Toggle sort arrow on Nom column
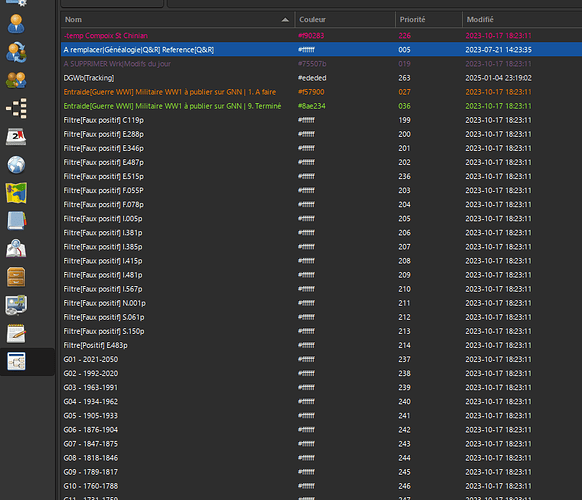 pos(285,20)
